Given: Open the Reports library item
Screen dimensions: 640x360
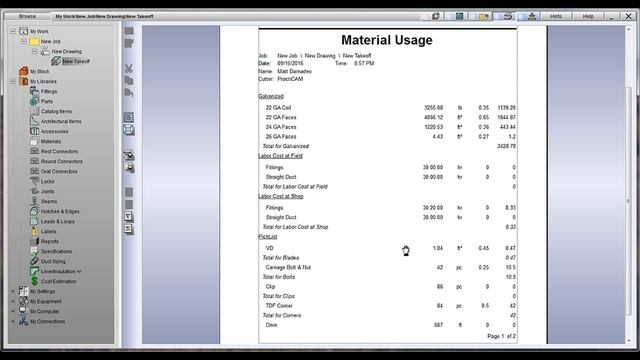Looking at the screenshot, I should tap(49, 242).
